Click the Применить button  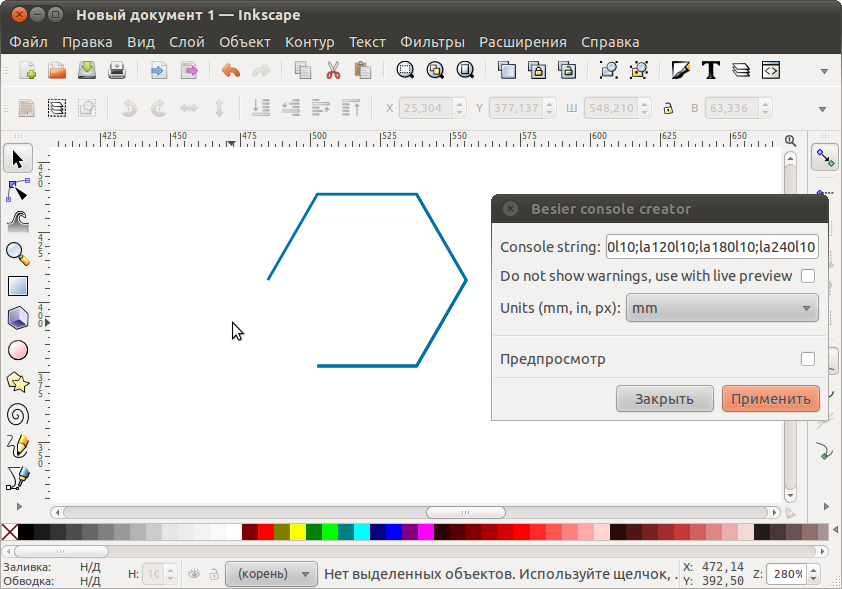tap(771, 399)
